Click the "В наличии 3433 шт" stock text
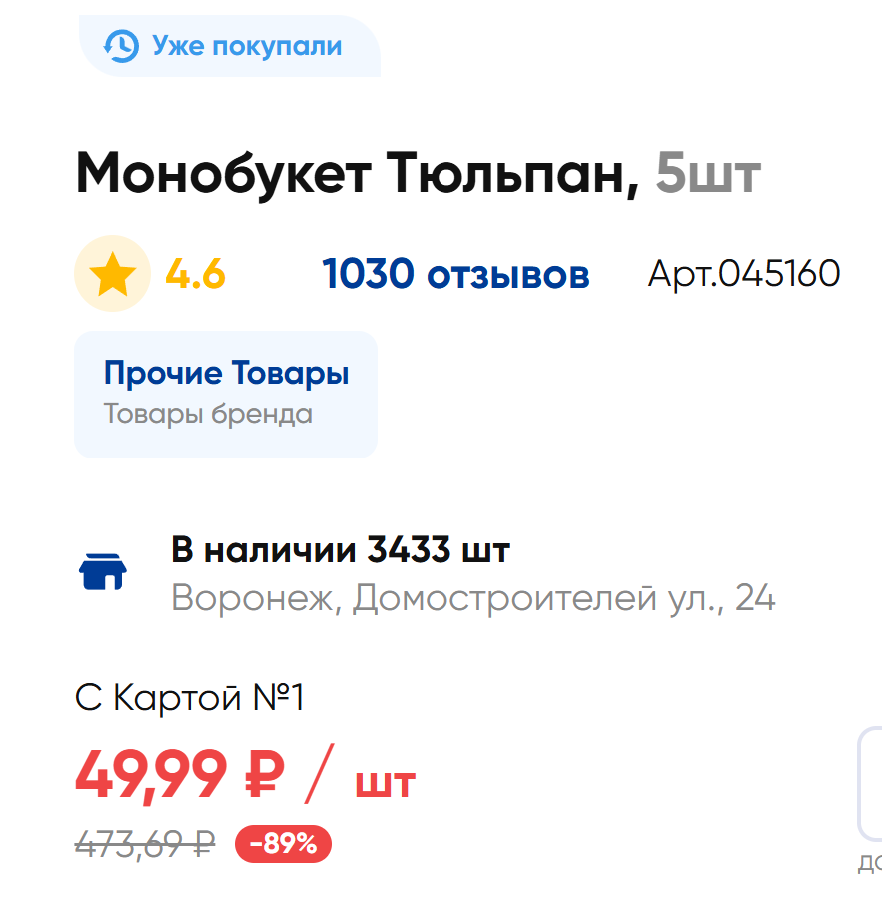 (341, 550)
